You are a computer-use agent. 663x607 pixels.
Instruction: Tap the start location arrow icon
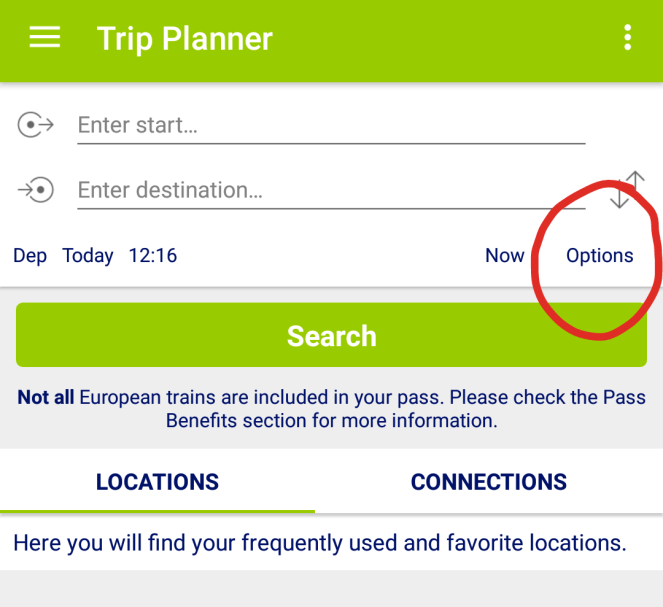click(36, 125)
